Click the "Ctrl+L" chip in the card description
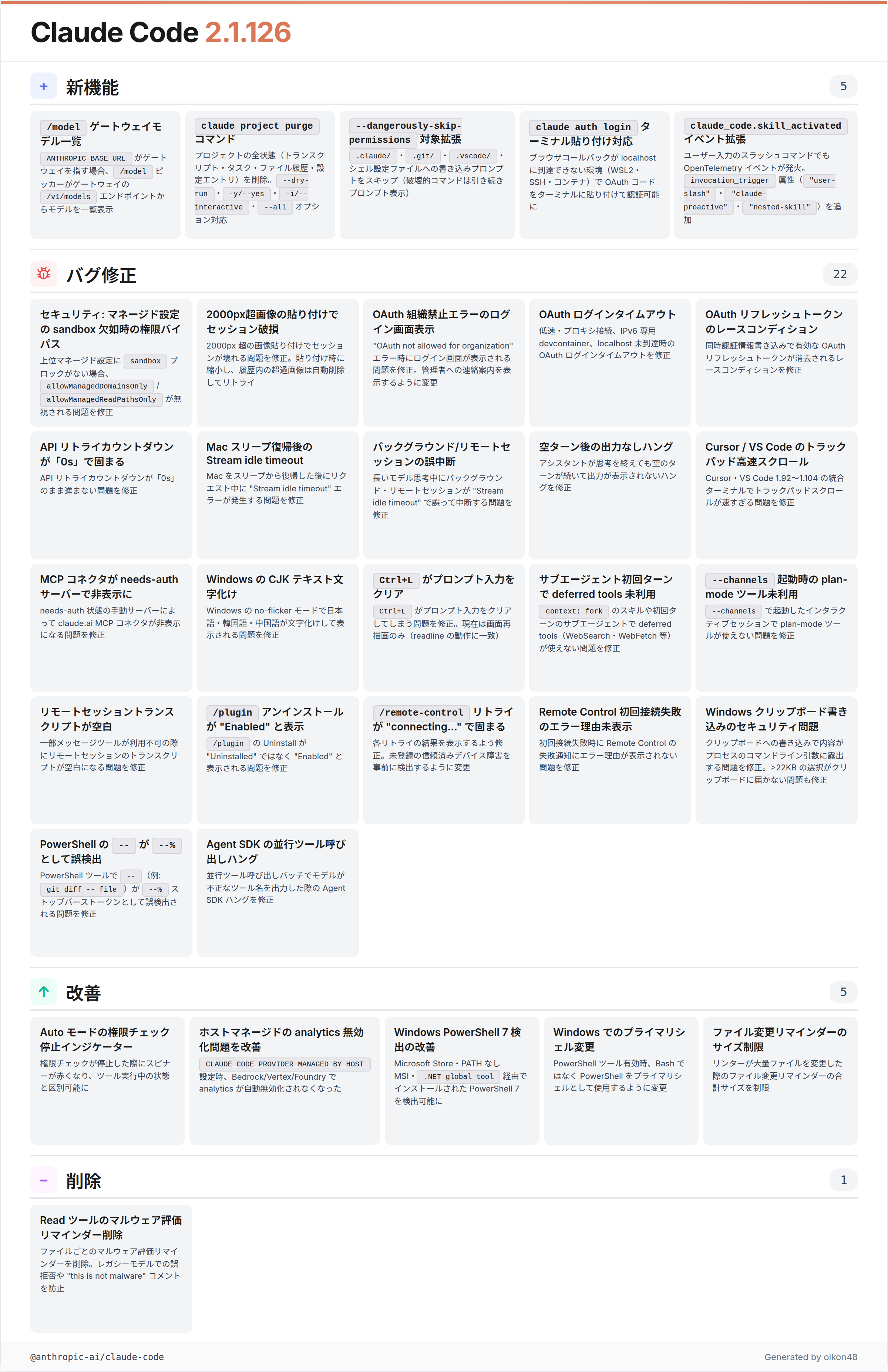Viewport: 888px width, 1372px height. click(391, 611)
